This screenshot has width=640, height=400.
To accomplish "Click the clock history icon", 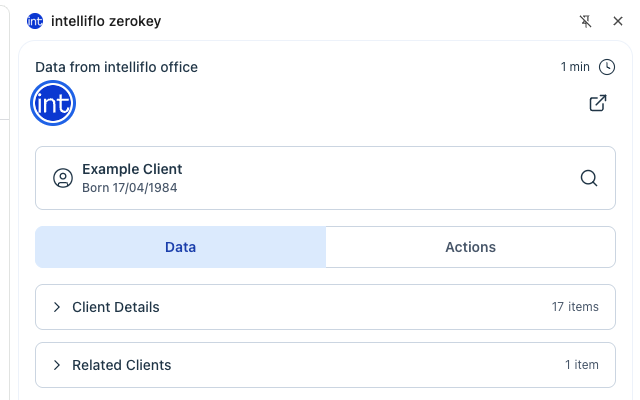I will [607, 67].
